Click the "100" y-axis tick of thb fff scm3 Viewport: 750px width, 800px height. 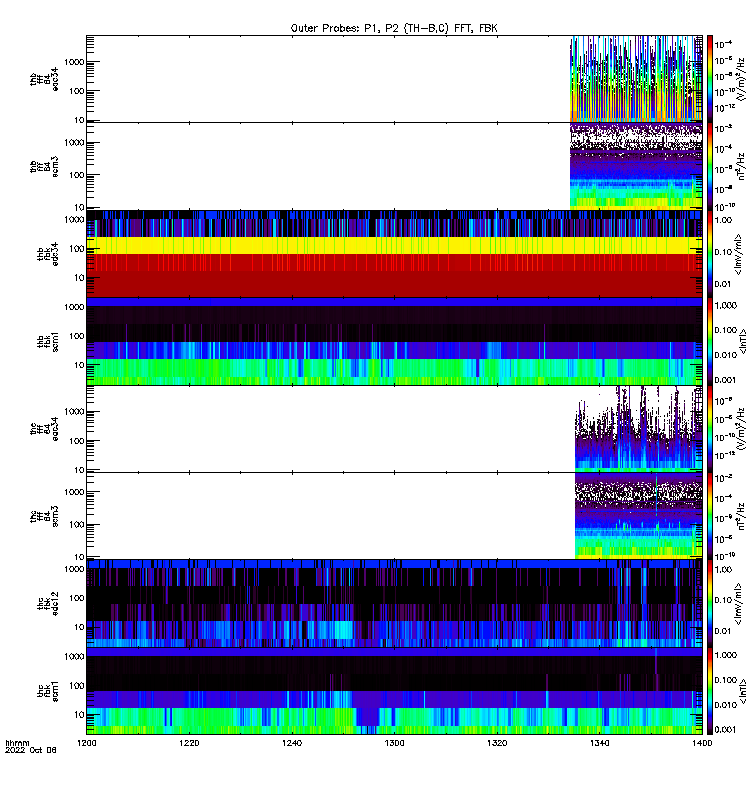pyautogui.click(x=77, y=175)
